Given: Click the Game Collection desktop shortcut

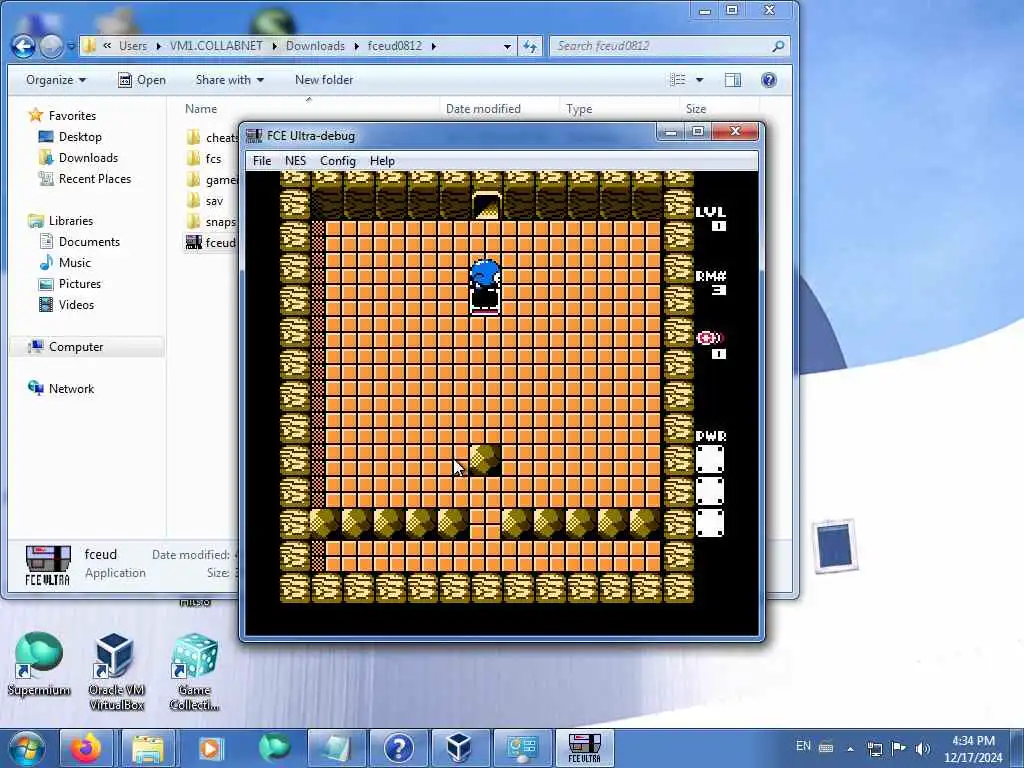Looking at the screenshot, I should (194, 671).
